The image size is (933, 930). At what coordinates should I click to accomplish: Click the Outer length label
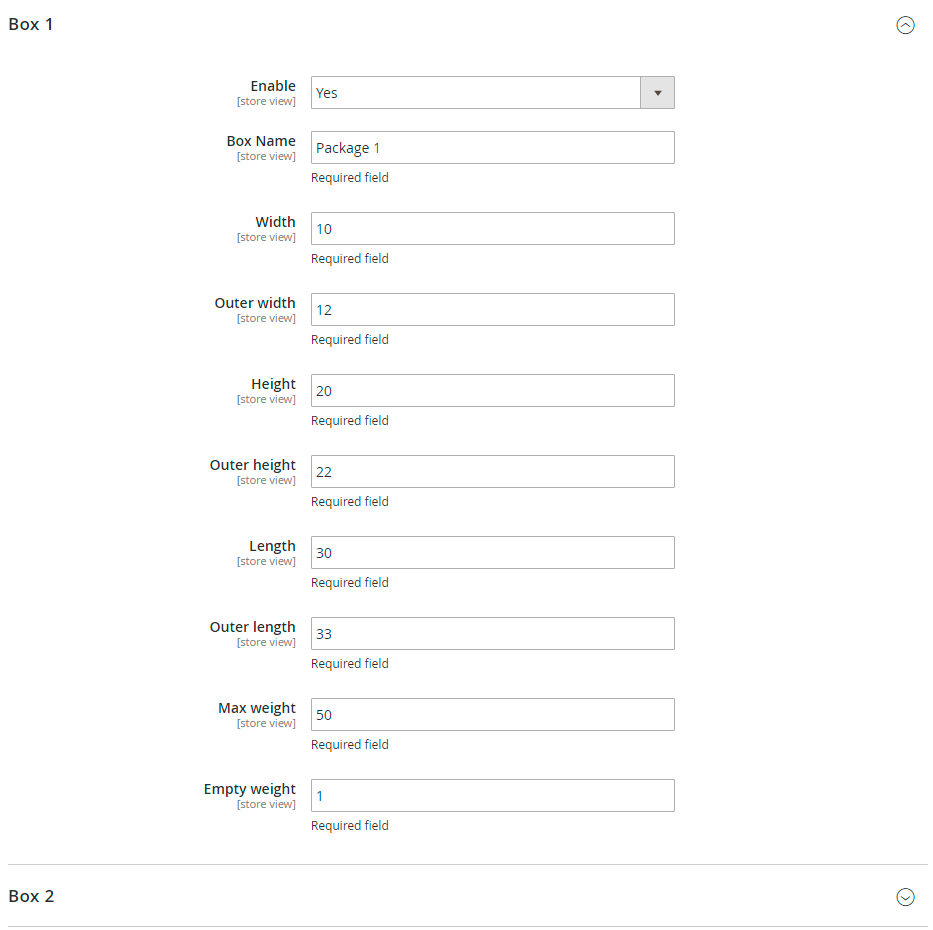(252, 627)
